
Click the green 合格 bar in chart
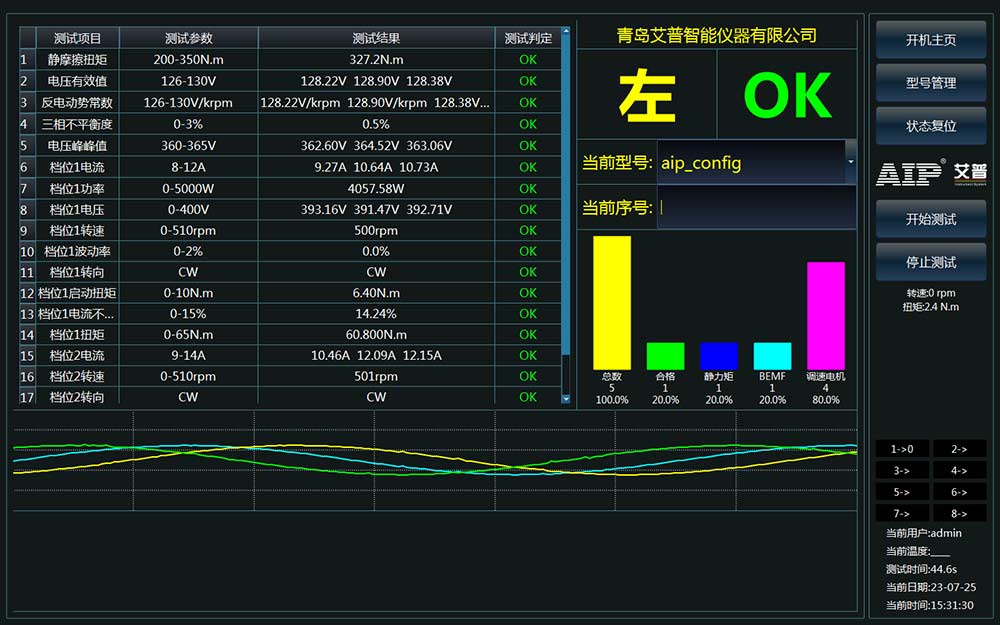[x=665, y=356]
